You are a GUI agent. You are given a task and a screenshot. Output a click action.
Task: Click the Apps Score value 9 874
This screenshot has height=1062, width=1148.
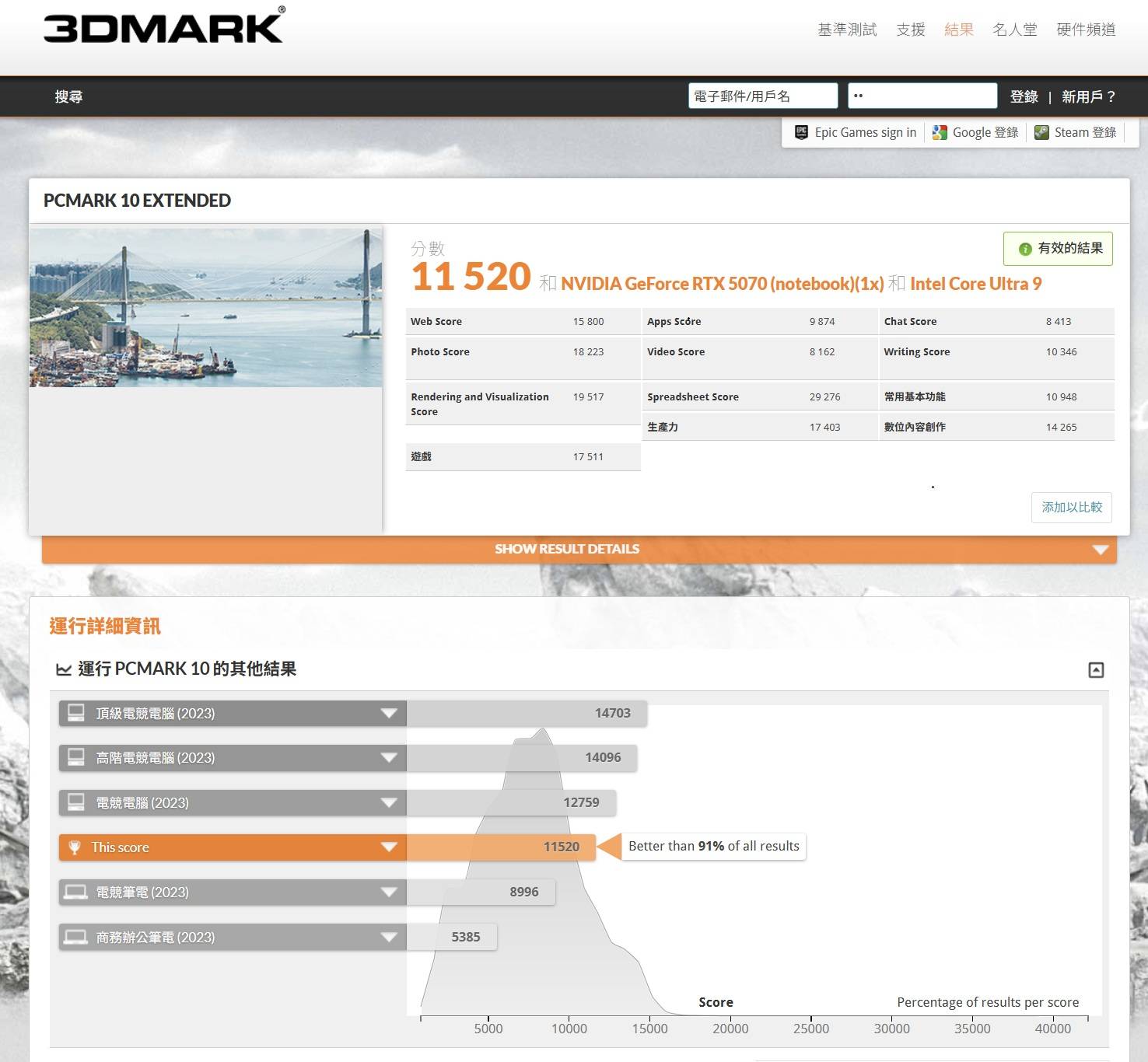(822, 321)
